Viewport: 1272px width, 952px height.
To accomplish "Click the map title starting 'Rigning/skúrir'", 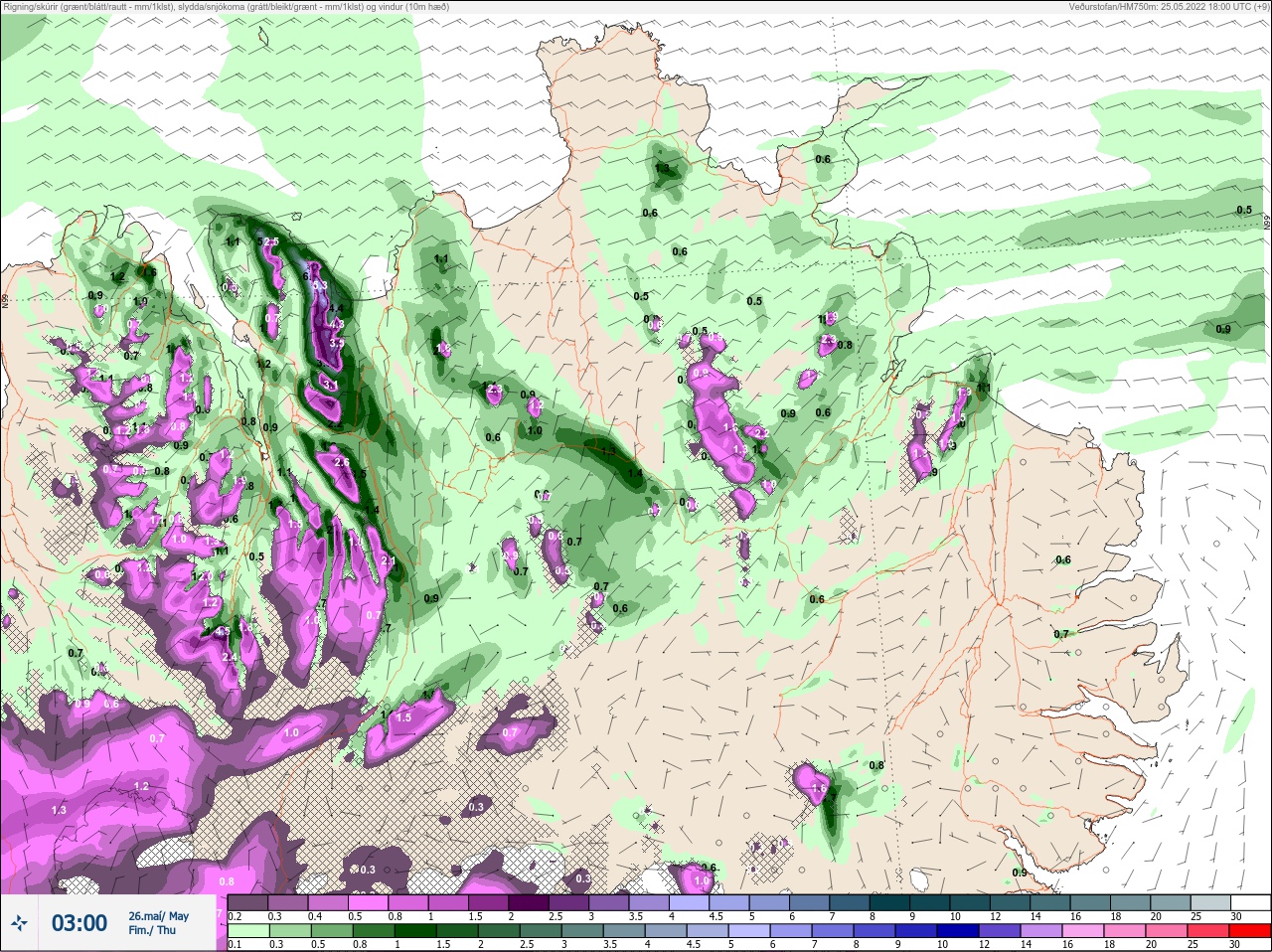I will (x=226, y=6).
